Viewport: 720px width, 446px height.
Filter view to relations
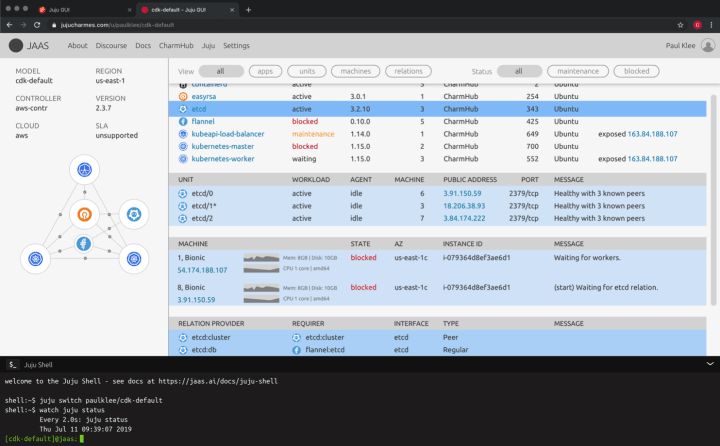[408, 71]
